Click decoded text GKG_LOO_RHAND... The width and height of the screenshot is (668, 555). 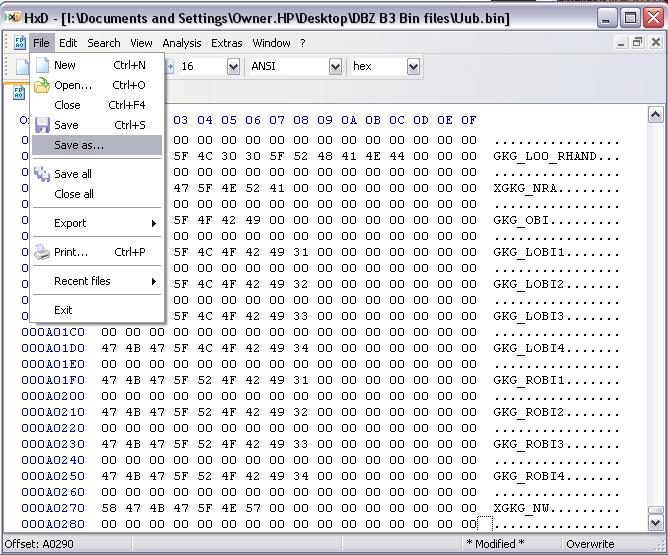545,156
